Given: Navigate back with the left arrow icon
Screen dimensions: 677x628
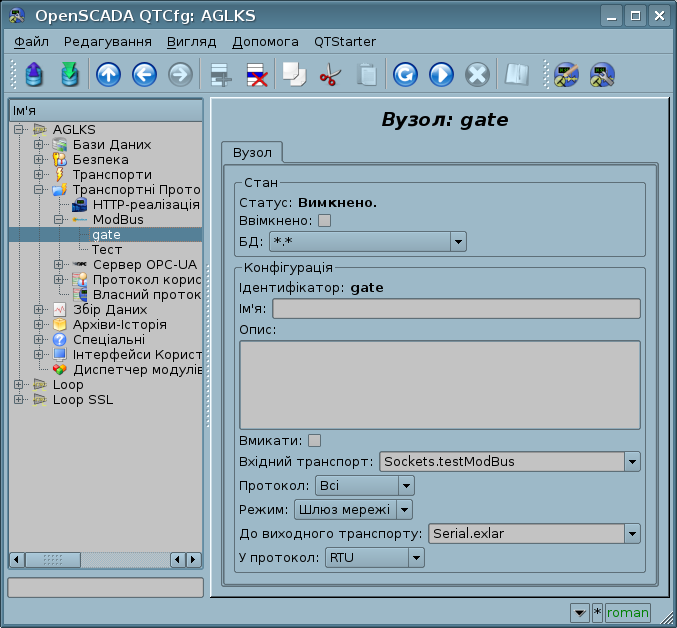Looking at the screenshot, I should coord(144,75).
